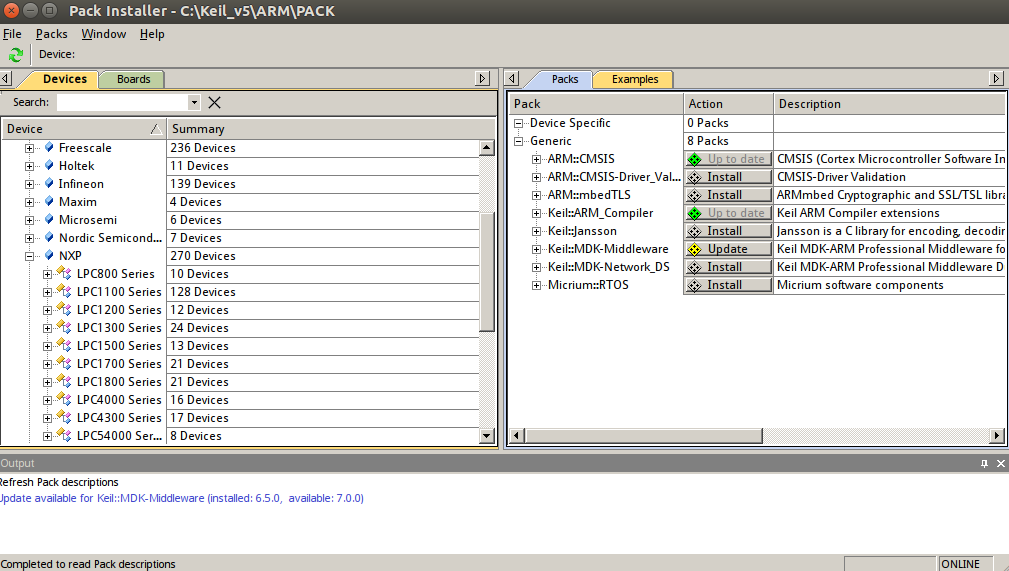The height and width of the screenshot is (571, 1009).
Task: Install the Keil::MDK-Network_DS pack
Action: 728,267
